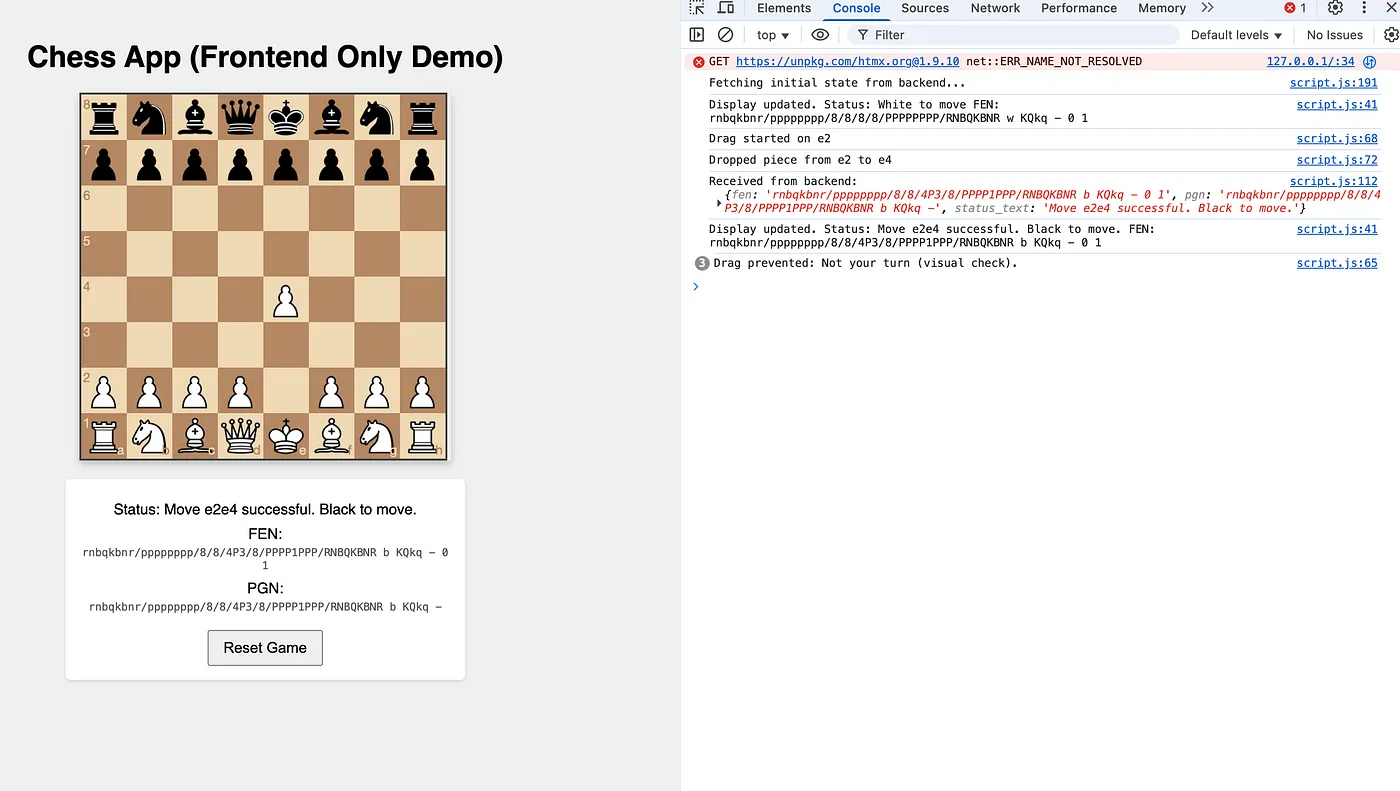Switch to the Network tab
The height and width of the screenshot is (791, 1400).
[x=995, y=8]
